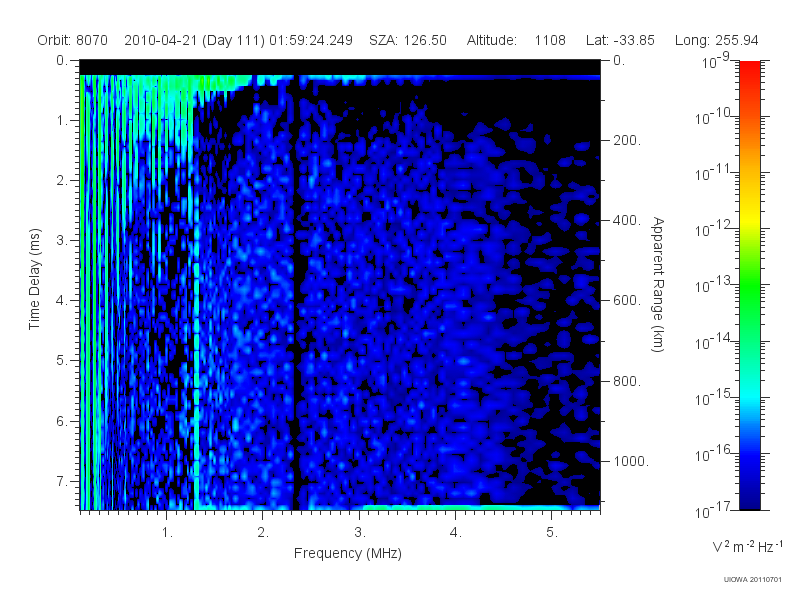Click the SZA: 126.50 value
The height and width of the screenshot is (600, 800).
(408, 40)
